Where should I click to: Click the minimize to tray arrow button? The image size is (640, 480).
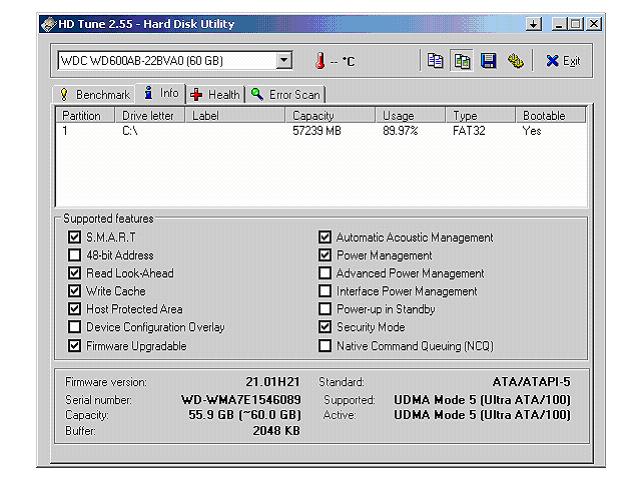click(534, 24)
